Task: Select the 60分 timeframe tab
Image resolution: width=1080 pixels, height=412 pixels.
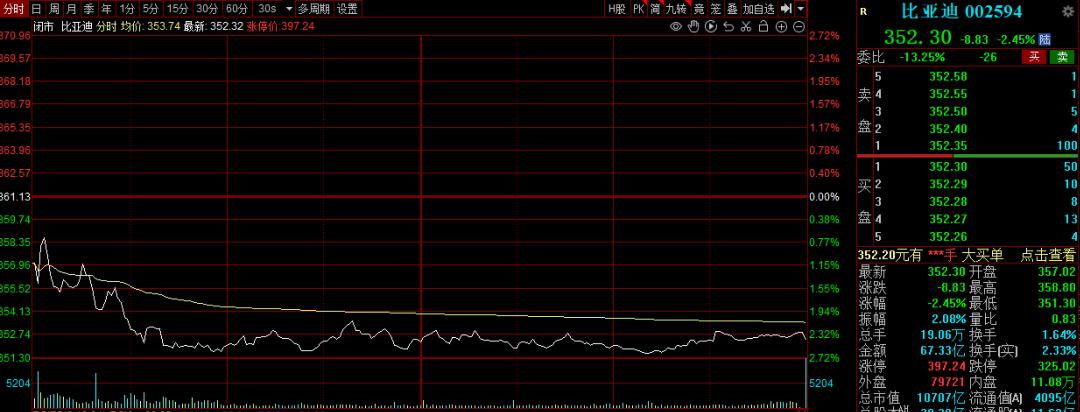Action: click(236, 8)
